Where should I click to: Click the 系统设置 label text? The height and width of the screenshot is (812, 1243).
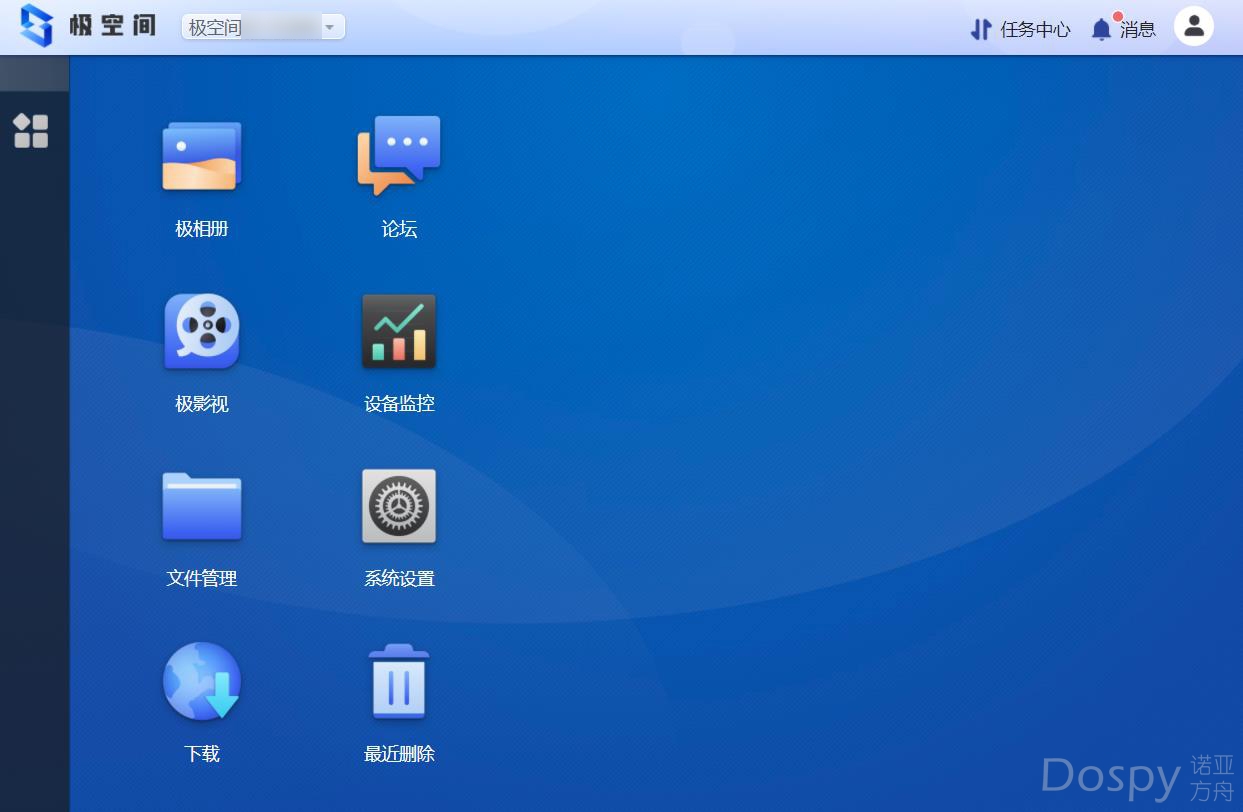pos(399,578)
